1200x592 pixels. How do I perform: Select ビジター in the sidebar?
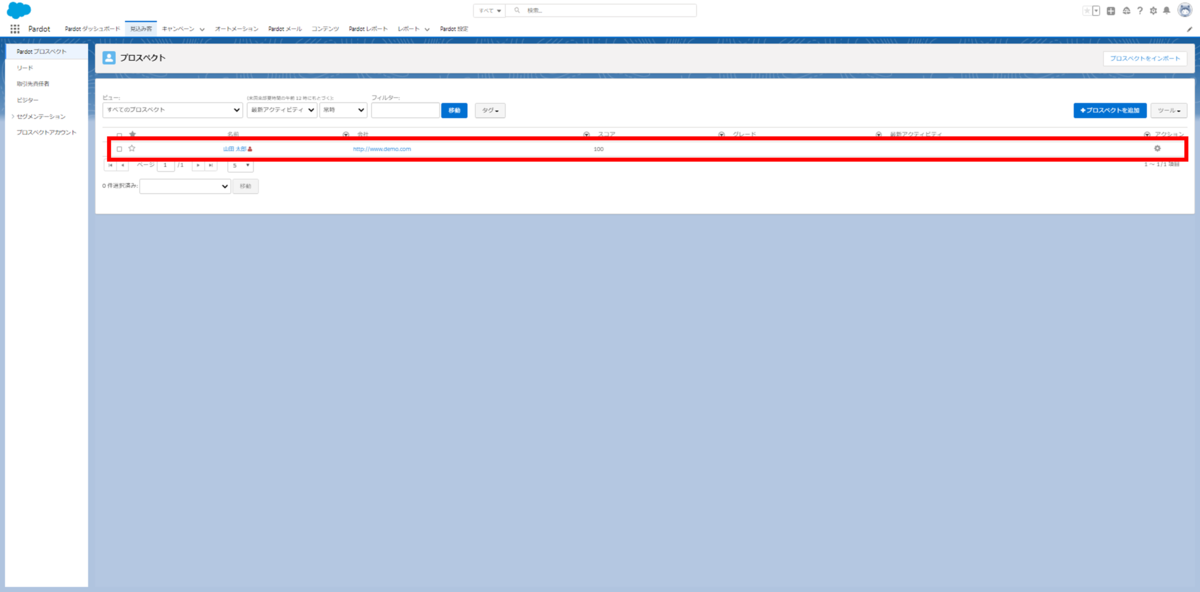(x=28, y=100)
